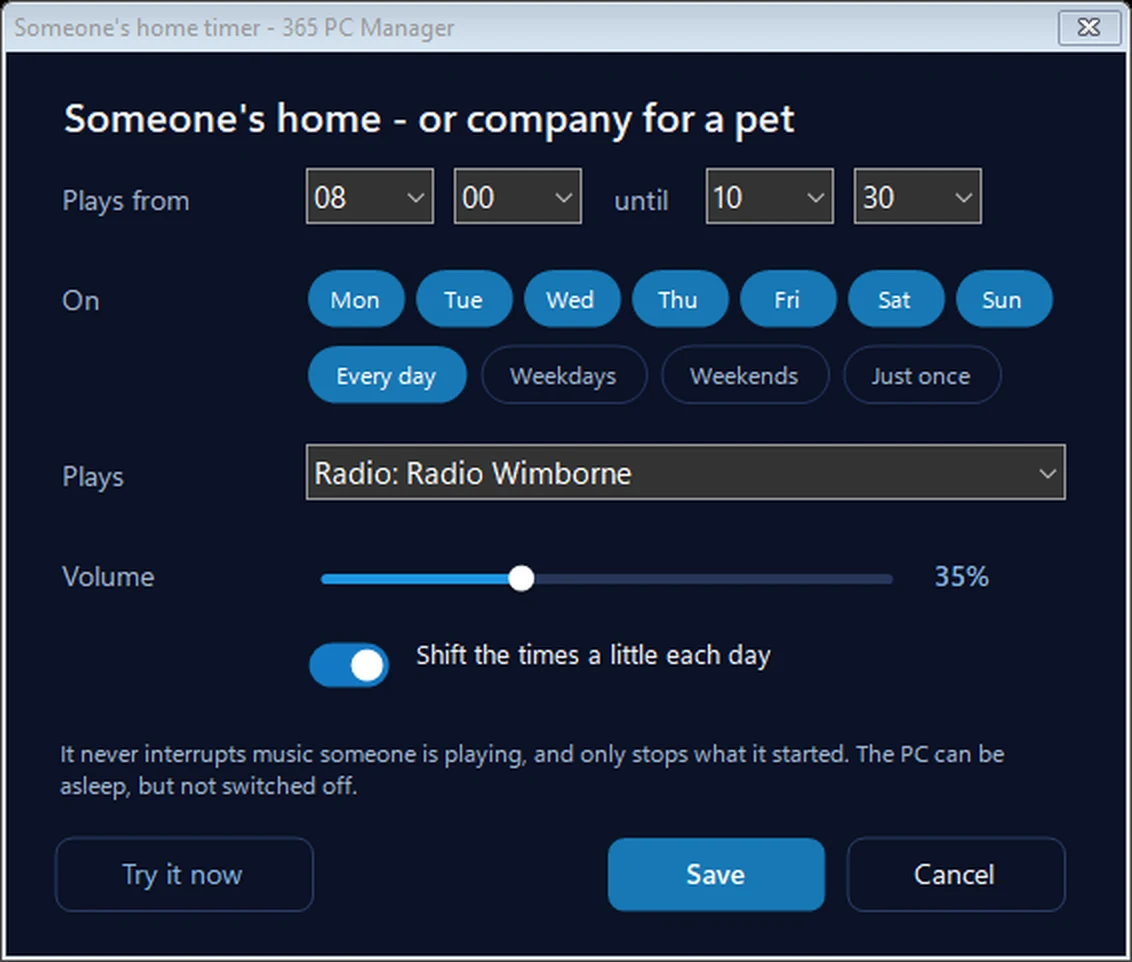This screenshot has height=962, width=1132.
Task: Toggle the Wed day button
Action: coord(571,299)
